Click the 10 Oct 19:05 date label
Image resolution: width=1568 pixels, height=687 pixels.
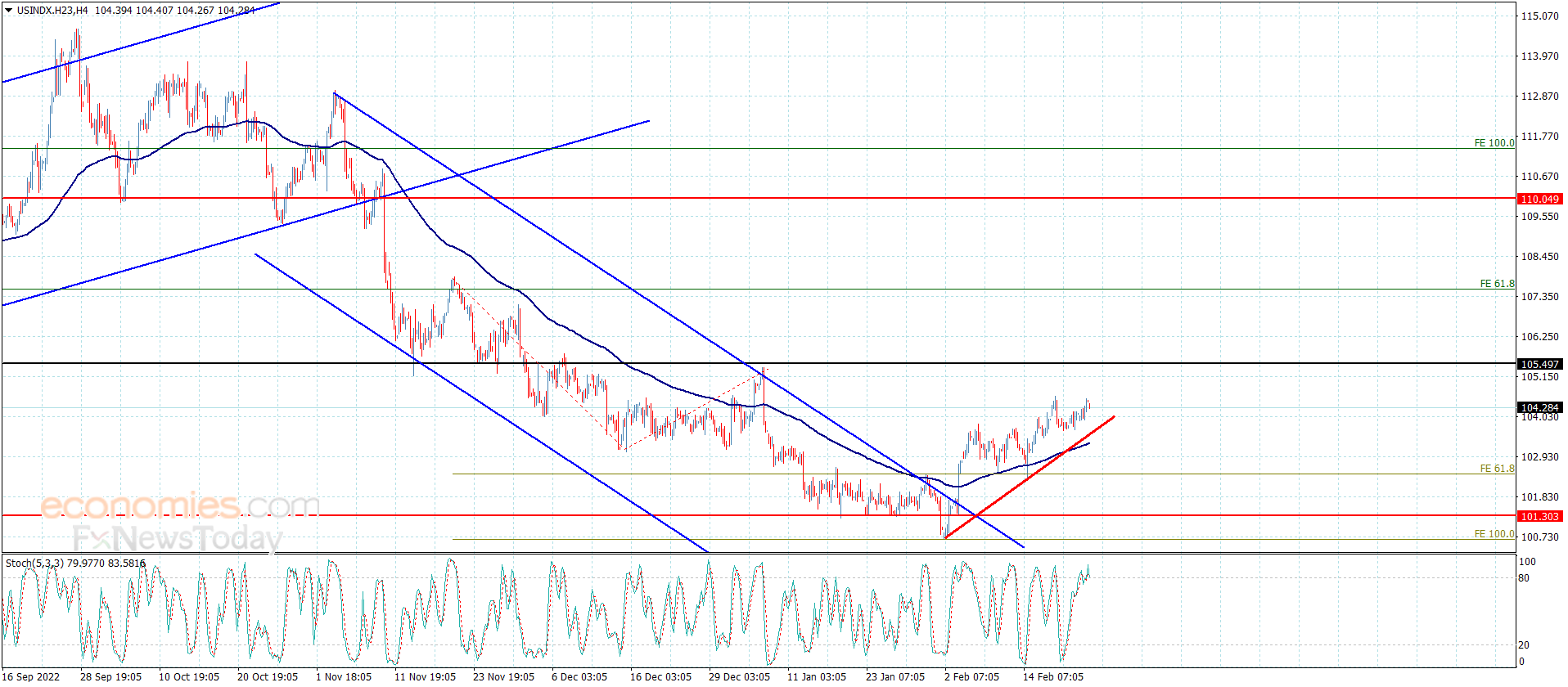[x=189, y=676]
